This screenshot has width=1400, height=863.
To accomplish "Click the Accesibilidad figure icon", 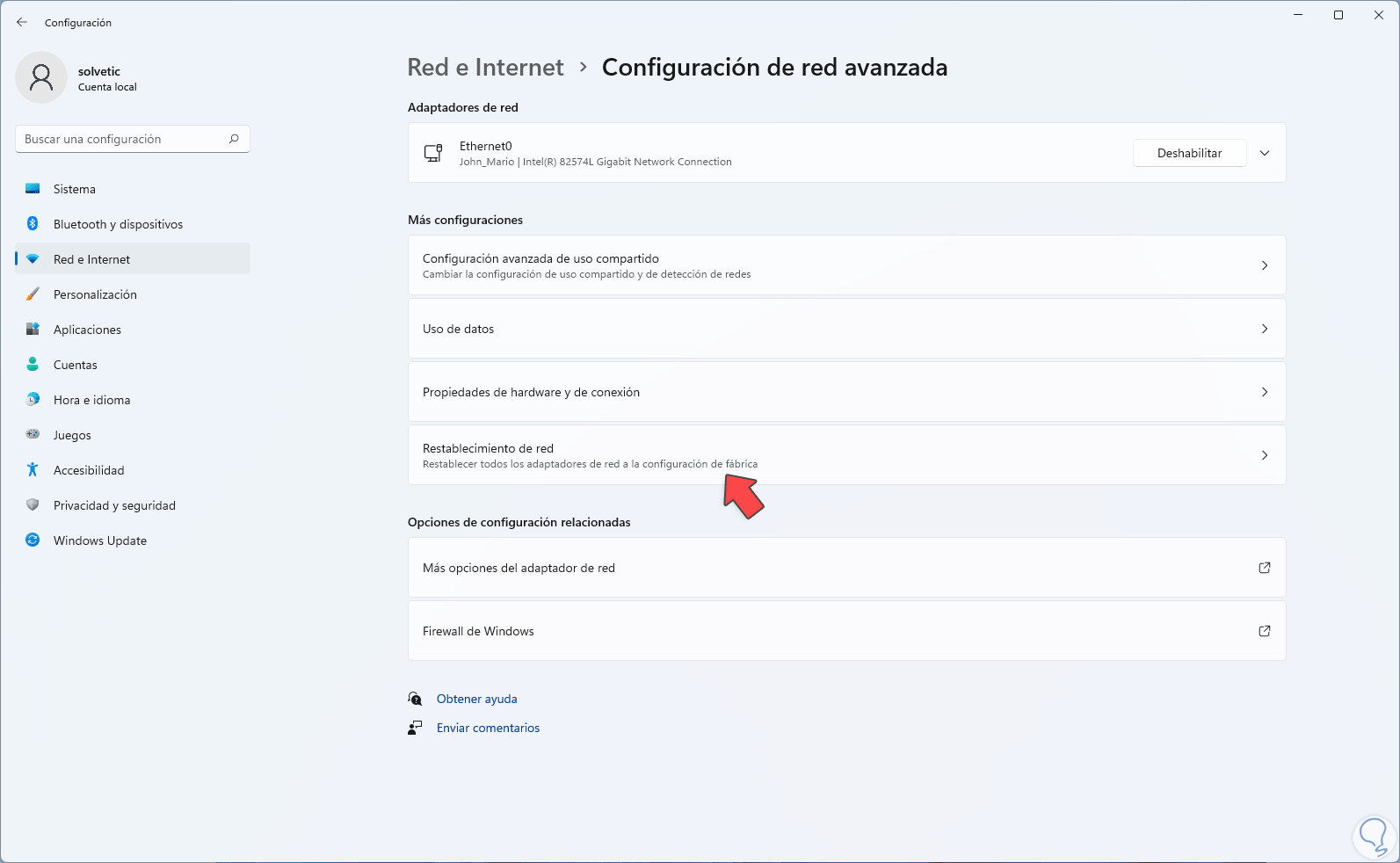I will pos(33,470).
